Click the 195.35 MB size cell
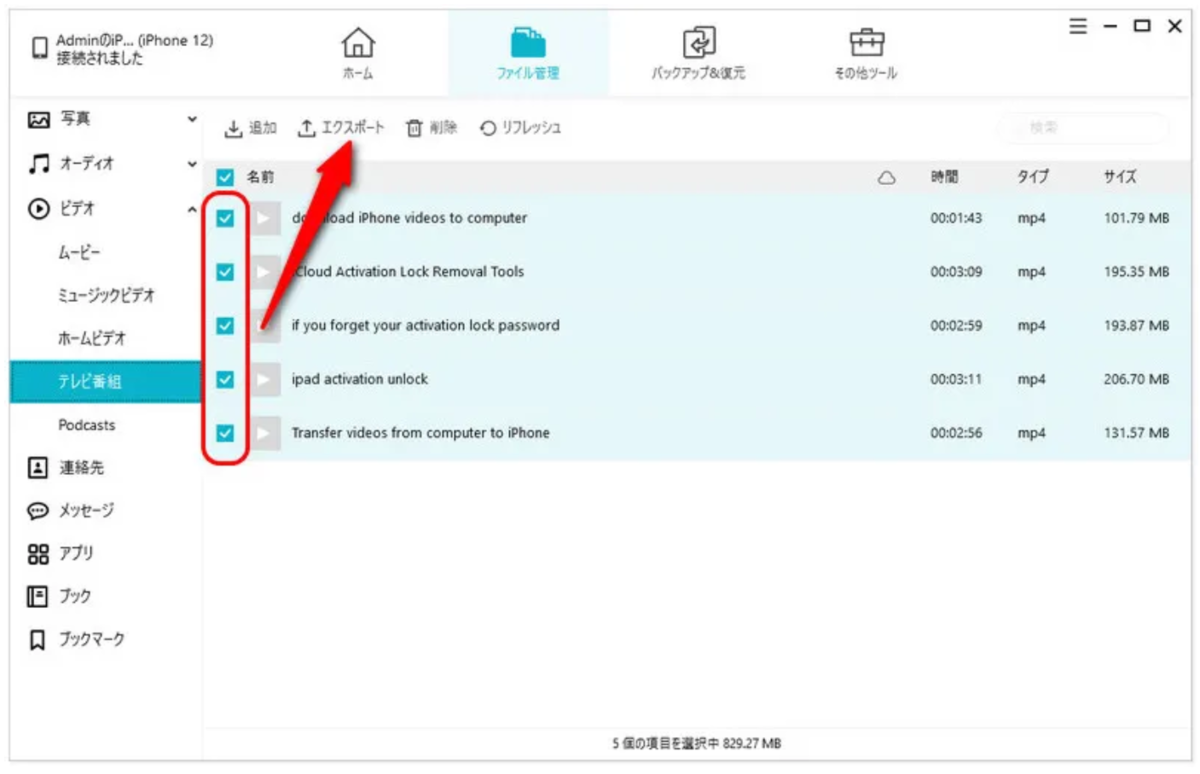Screen dimensions: 1200x774 point(1136,272)
